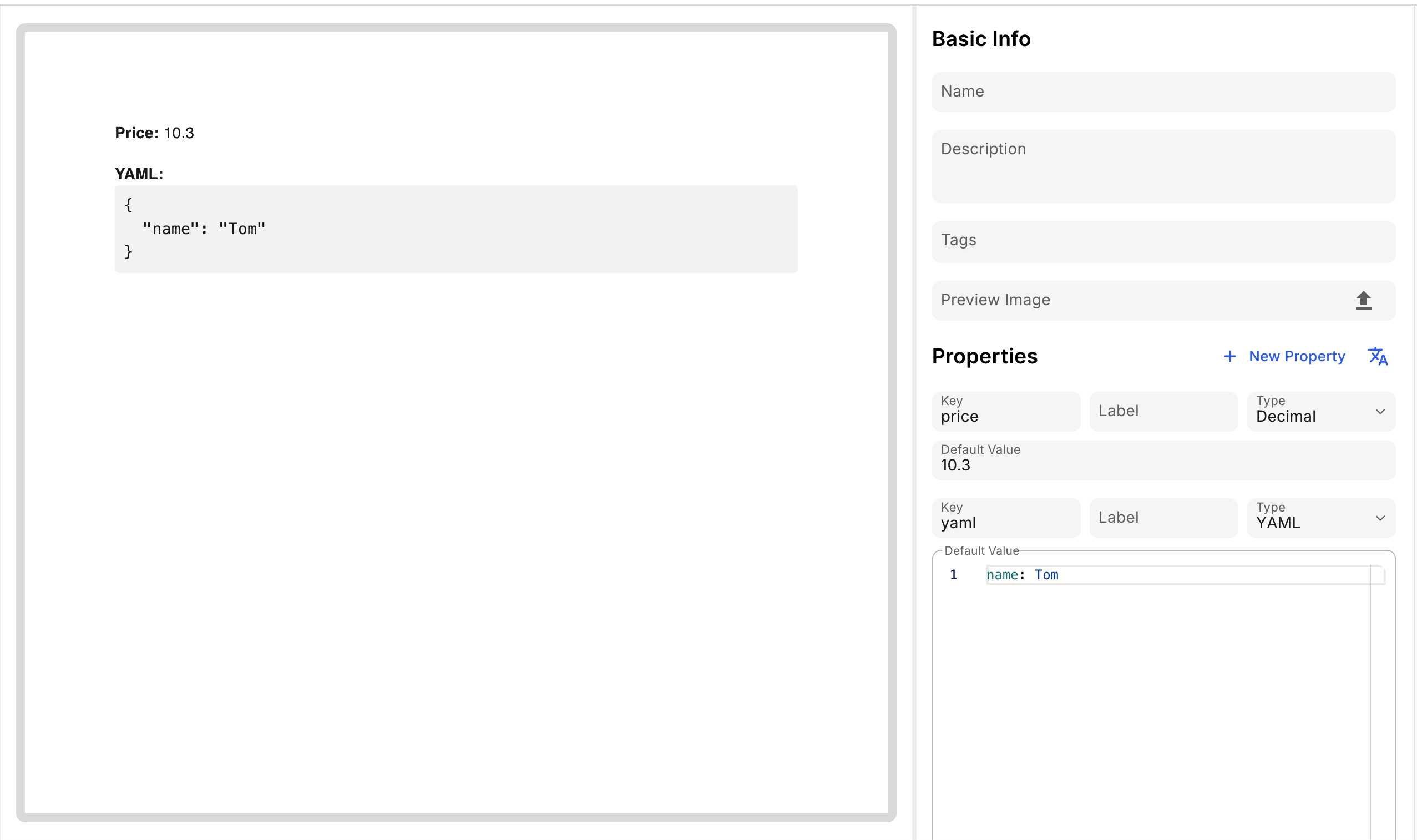Viewport: 1417px width, 840px height.
Task: Click the translate properties icon
Action: [x=1378, y=356]
